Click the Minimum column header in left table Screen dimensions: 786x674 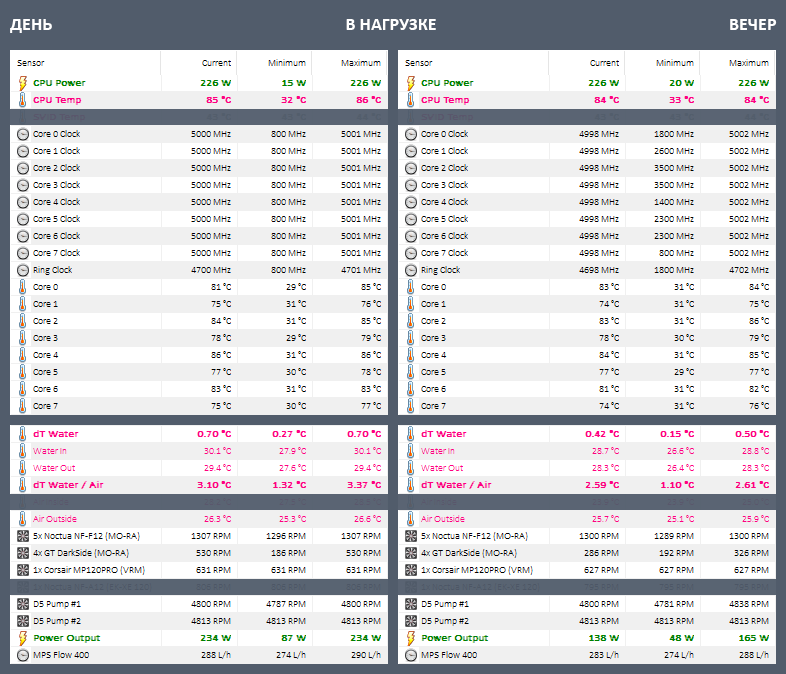click(287, 63)
